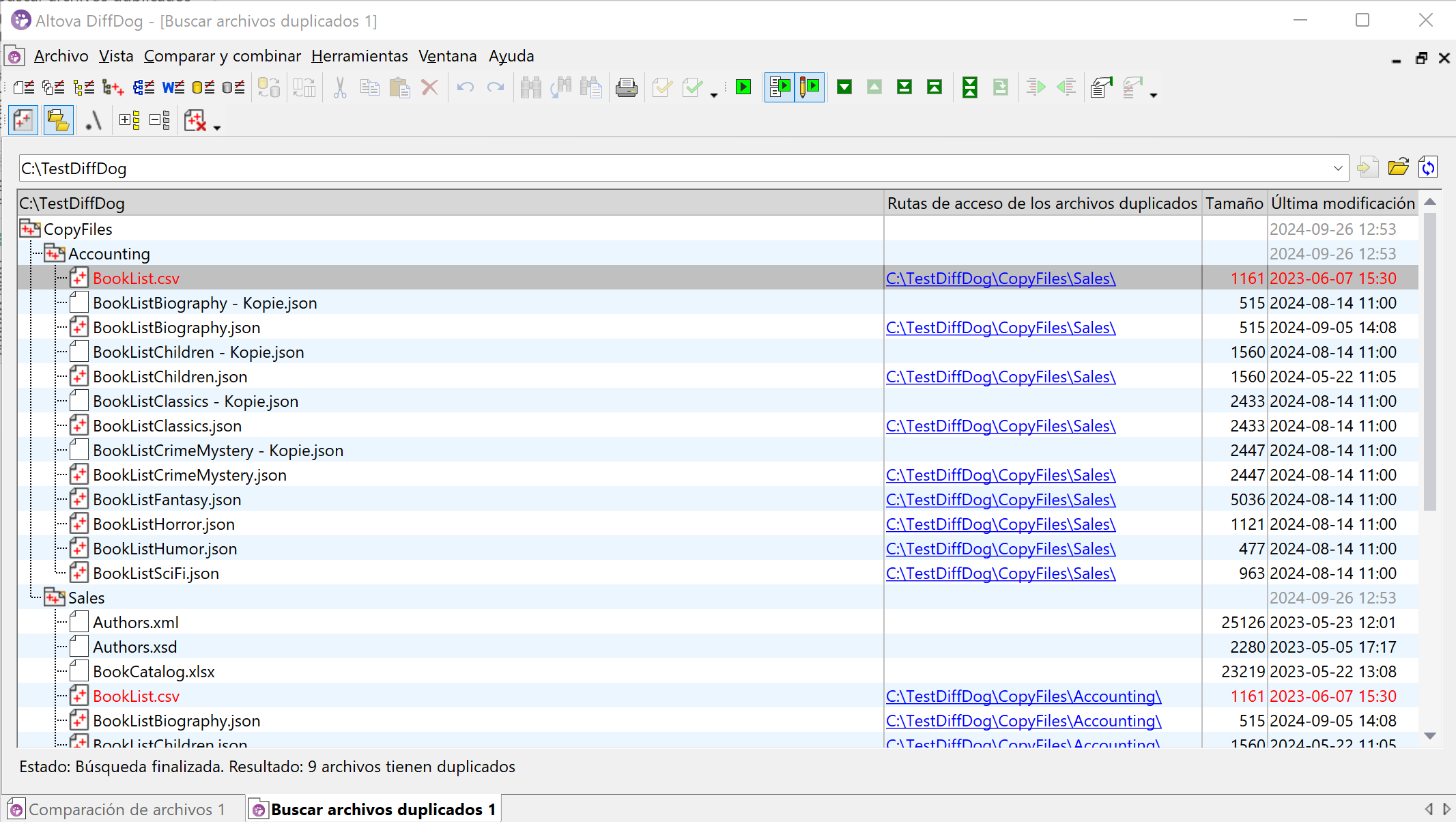Select Buscar archivos duplicados 1 tab
The image size is (1456, 822).
click(373, 809)
